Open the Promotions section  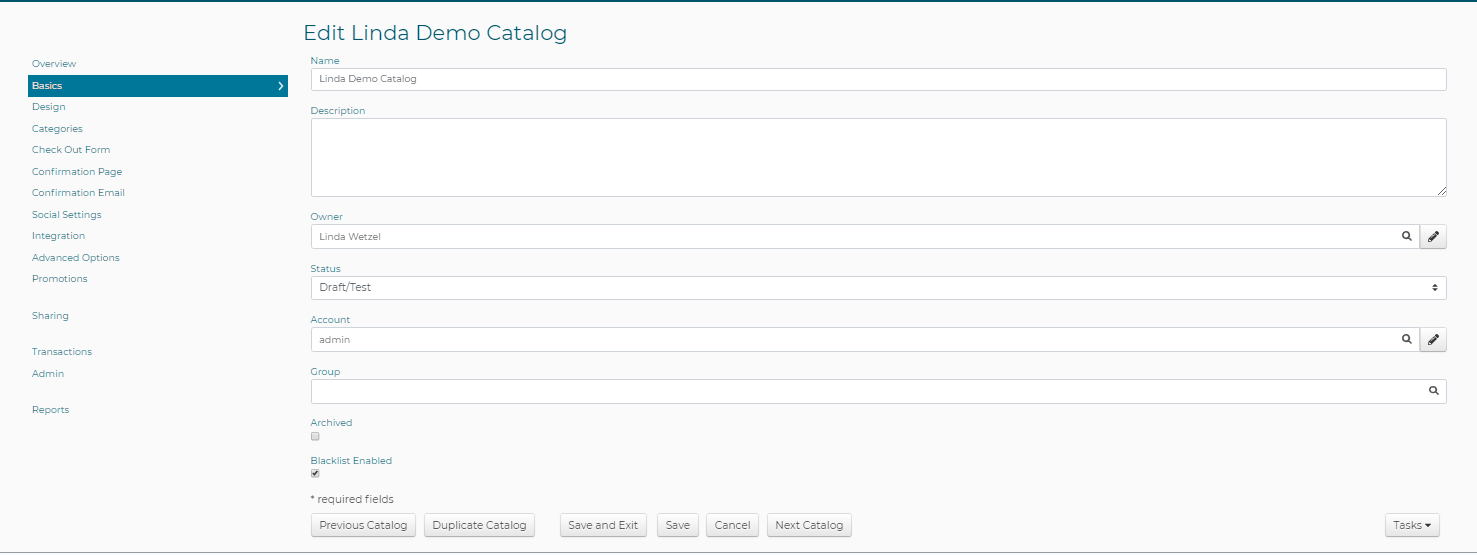pyautogui.click(x=60, y=279)
